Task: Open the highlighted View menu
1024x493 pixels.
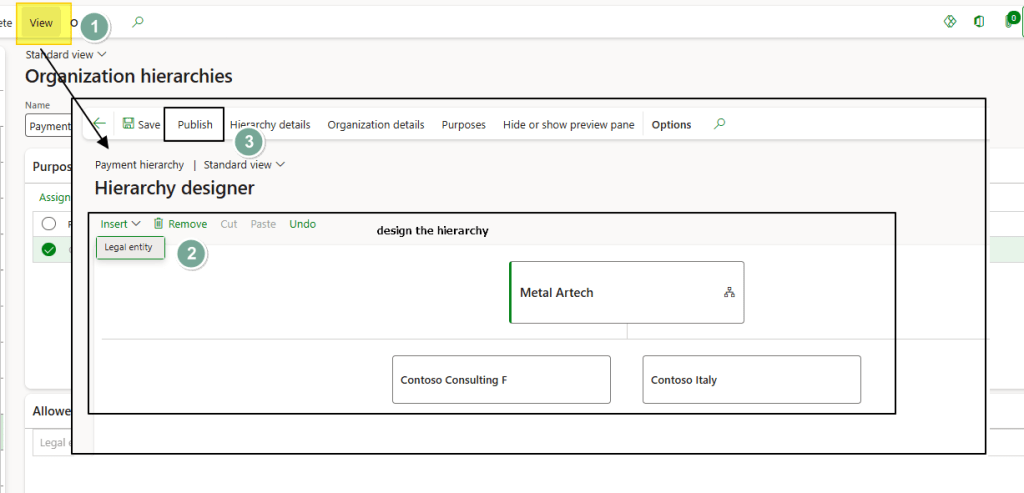Action: click(41, 22)
